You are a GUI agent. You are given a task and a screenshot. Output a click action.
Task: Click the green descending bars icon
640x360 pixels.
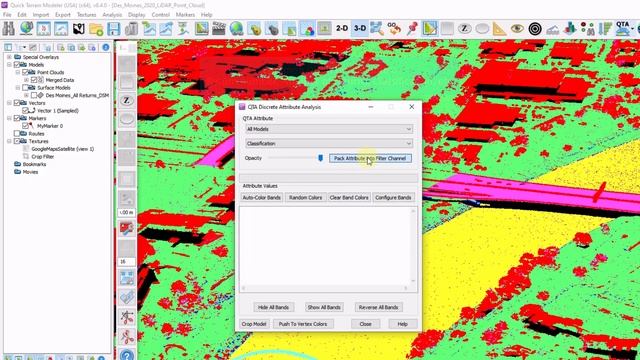click(605, 29)
